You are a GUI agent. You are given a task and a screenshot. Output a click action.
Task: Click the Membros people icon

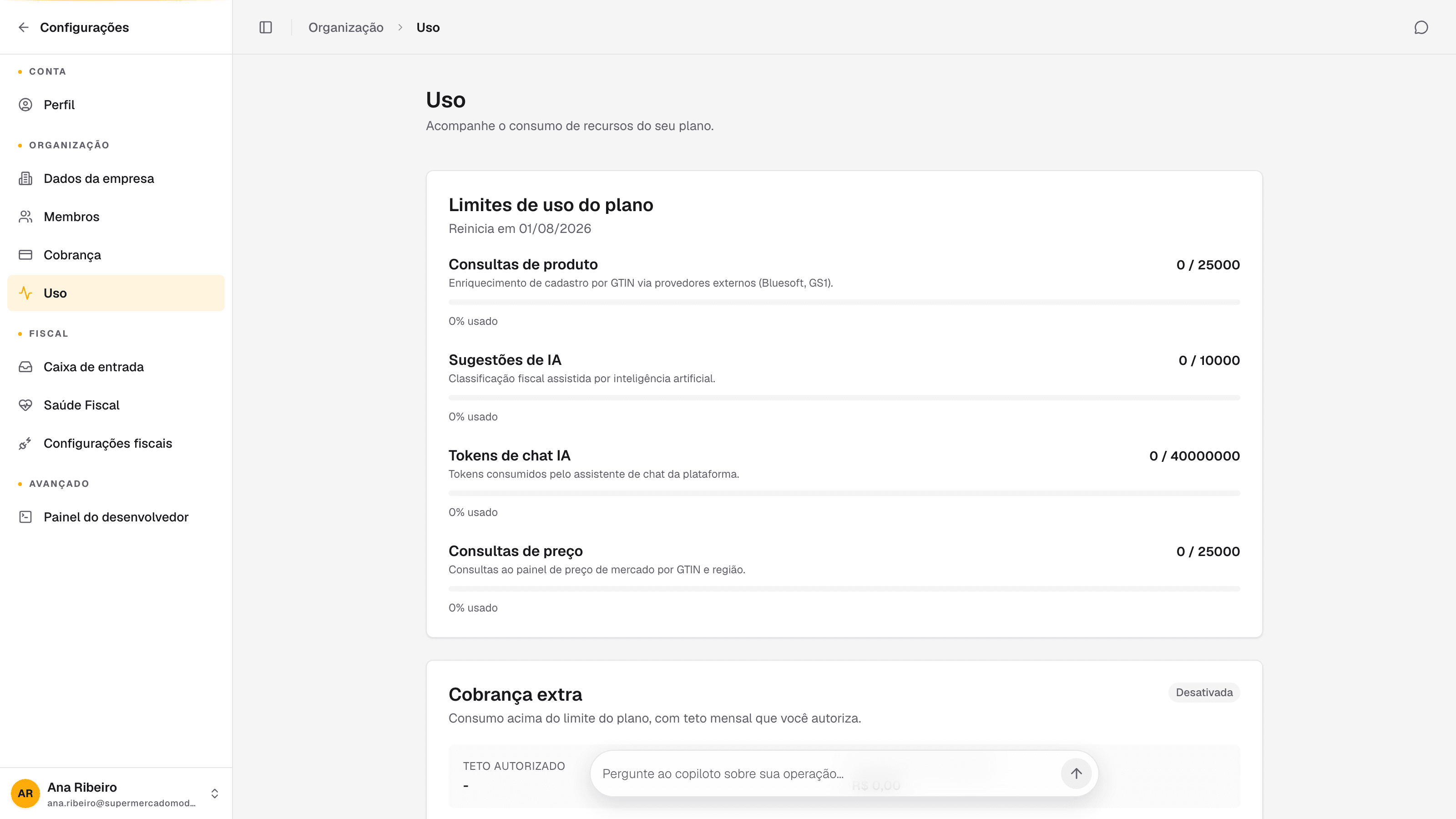[x=25, y=217]
